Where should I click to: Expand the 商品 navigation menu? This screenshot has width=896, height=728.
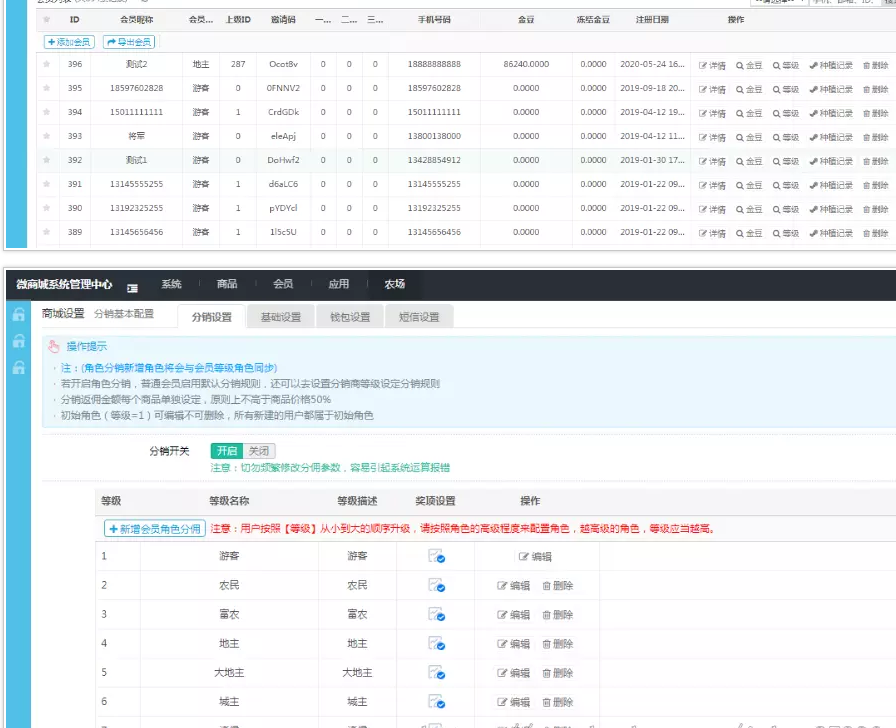(227, 285)
